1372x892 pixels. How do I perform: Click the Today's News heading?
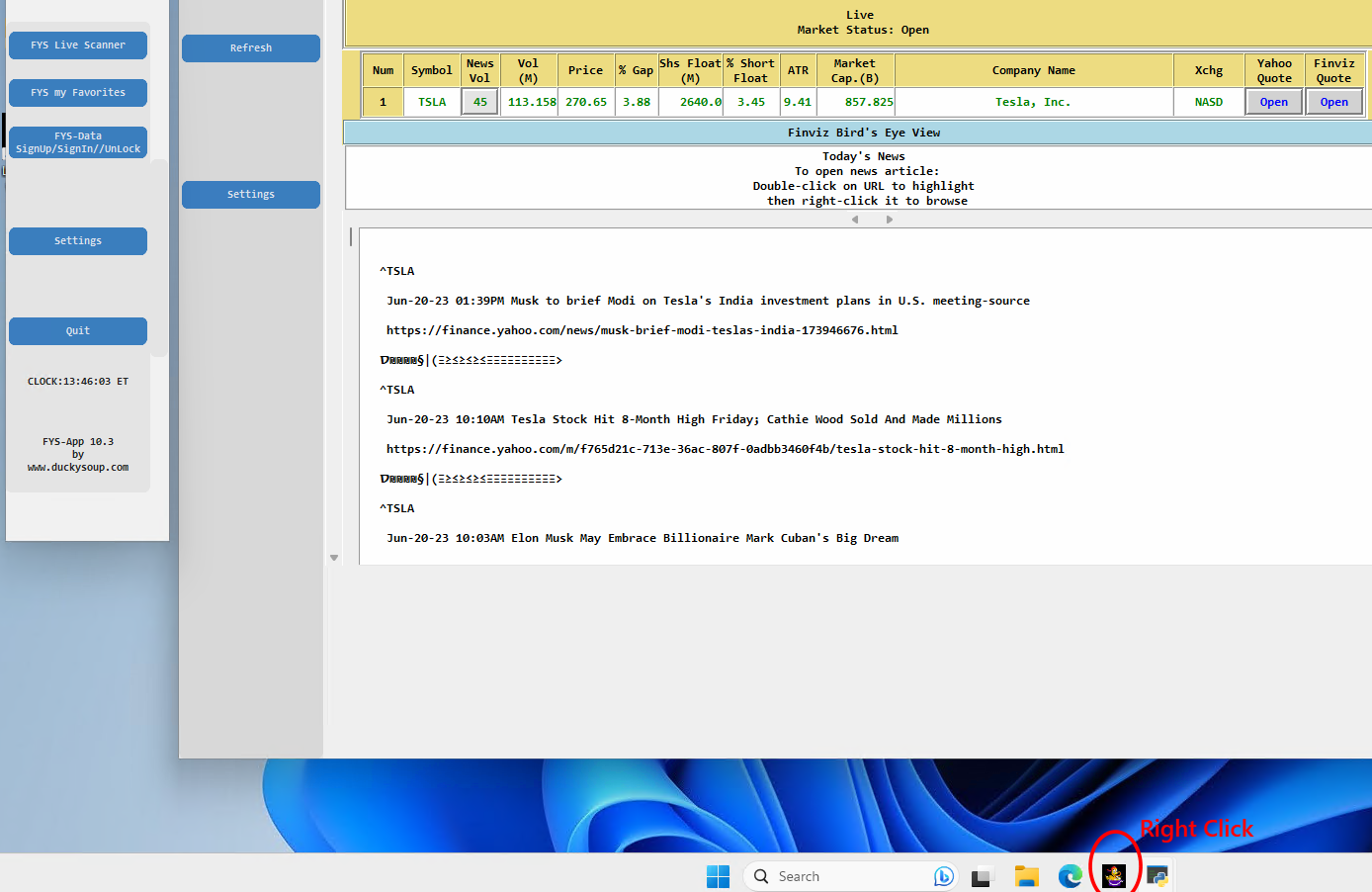coord(863,156)
